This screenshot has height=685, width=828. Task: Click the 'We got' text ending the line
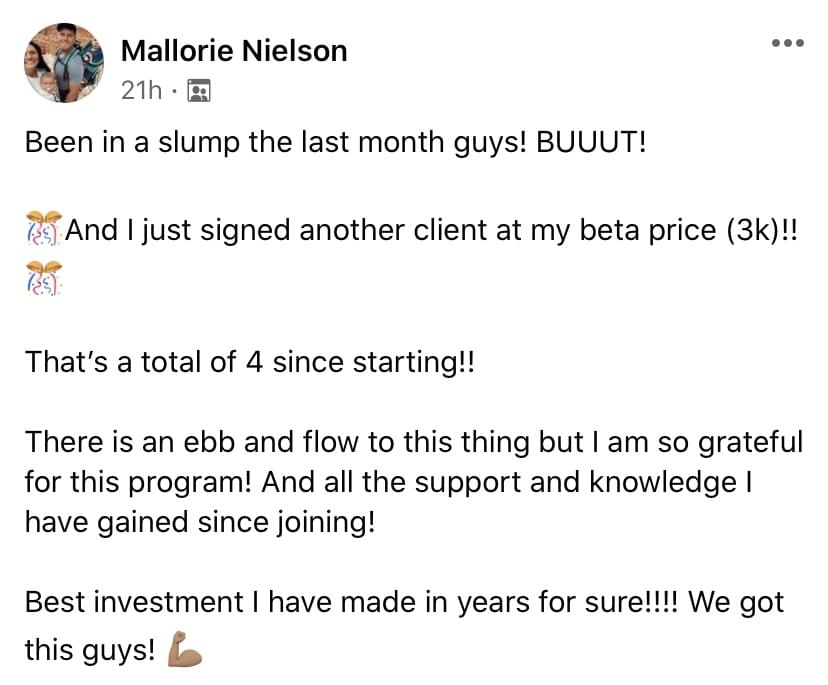737,603
